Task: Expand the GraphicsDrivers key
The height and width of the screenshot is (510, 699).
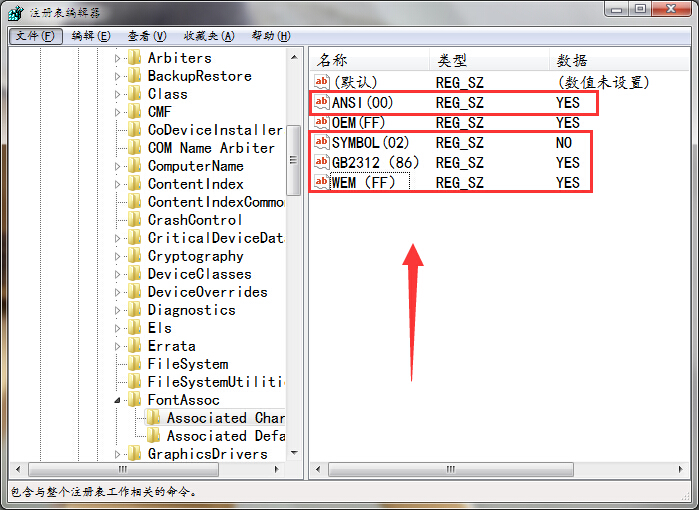Action: [117, 454]
